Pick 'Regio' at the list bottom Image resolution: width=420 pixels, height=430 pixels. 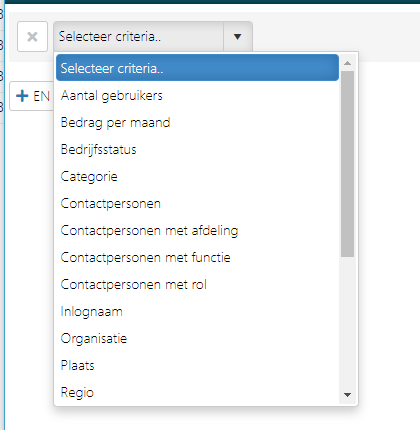pos(197,392)
